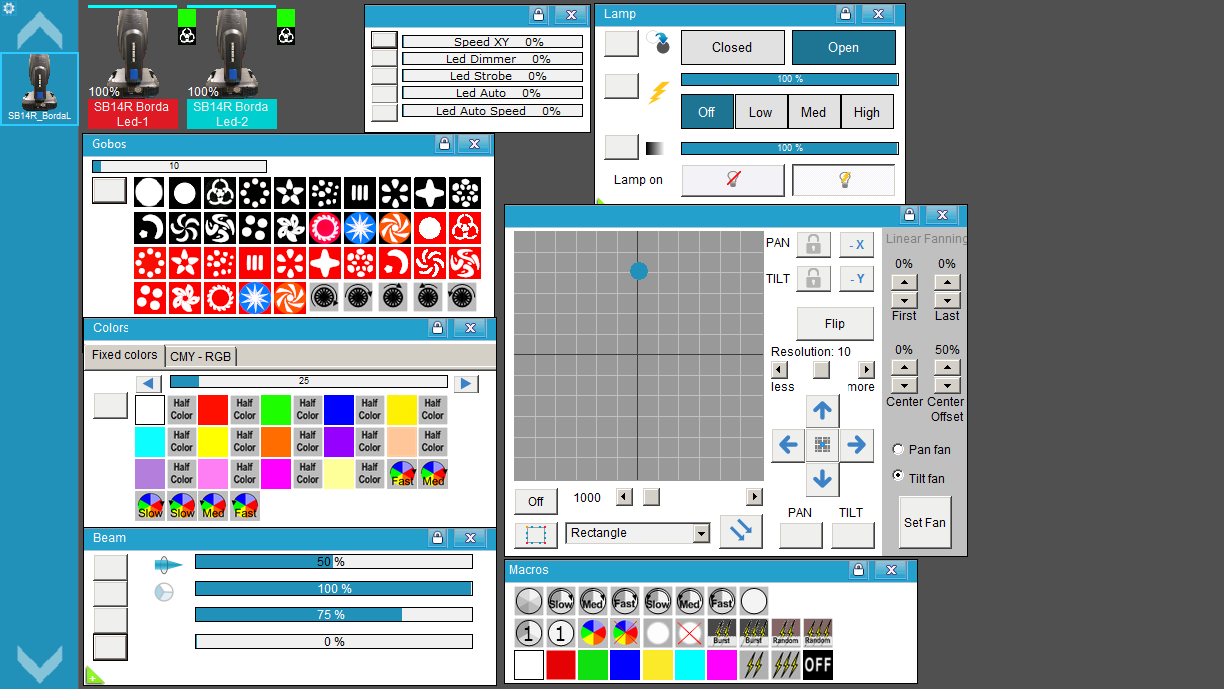Set strobe to Off in Lamp panel

tap(707, 112)
